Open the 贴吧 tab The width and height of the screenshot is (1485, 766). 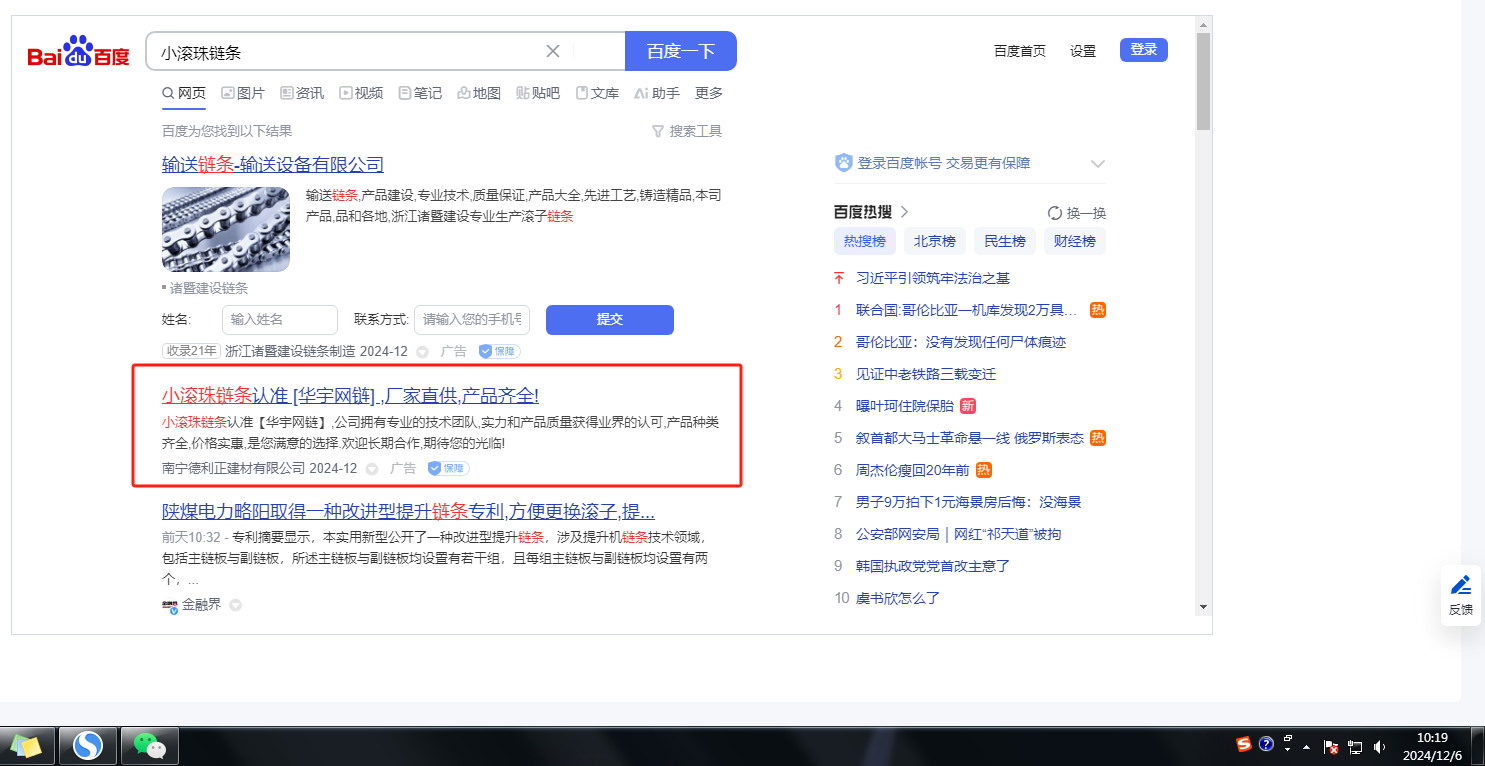tap(538, 93)
